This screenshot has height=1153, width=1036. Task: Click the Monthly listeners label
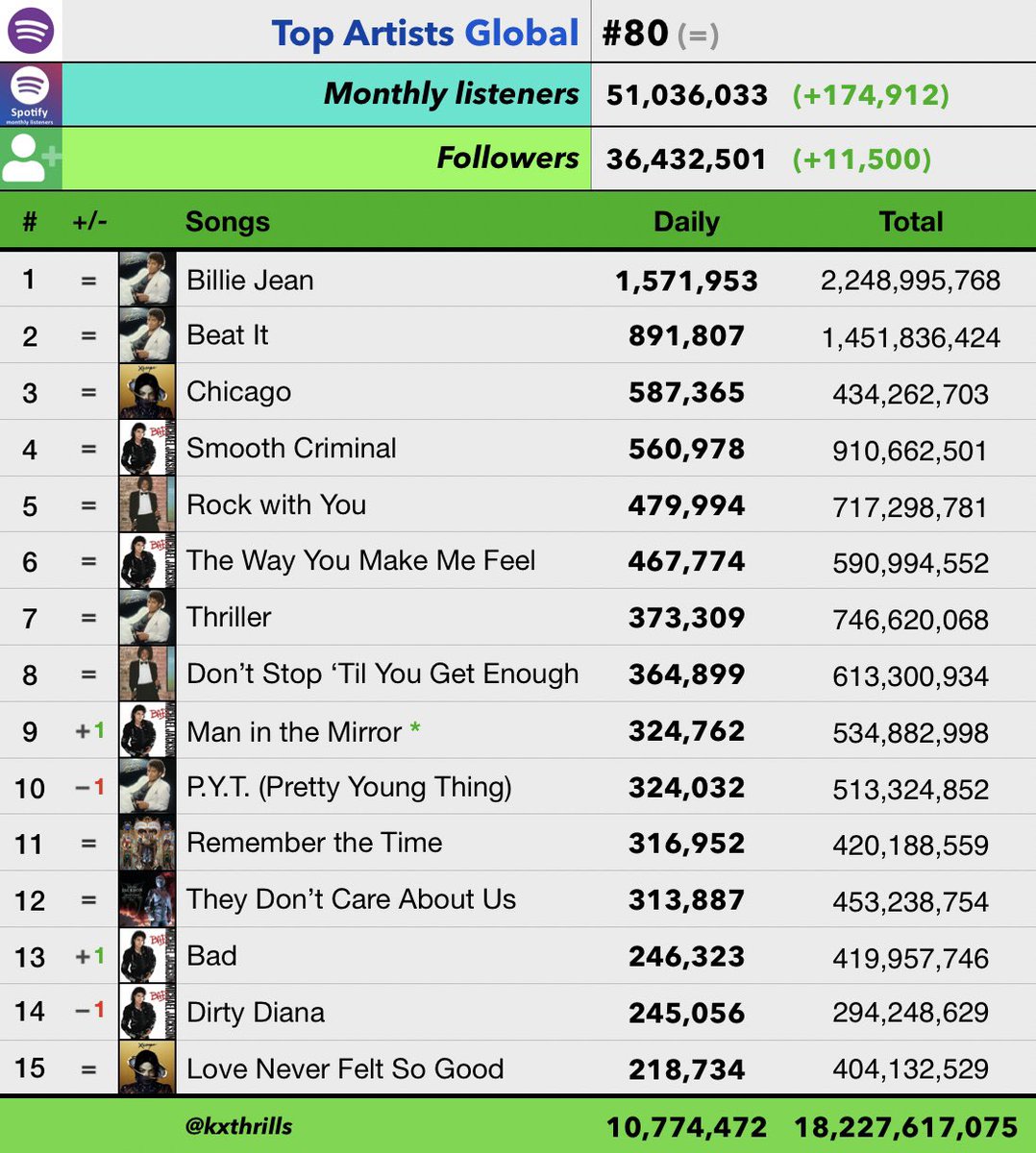point(452,93)
